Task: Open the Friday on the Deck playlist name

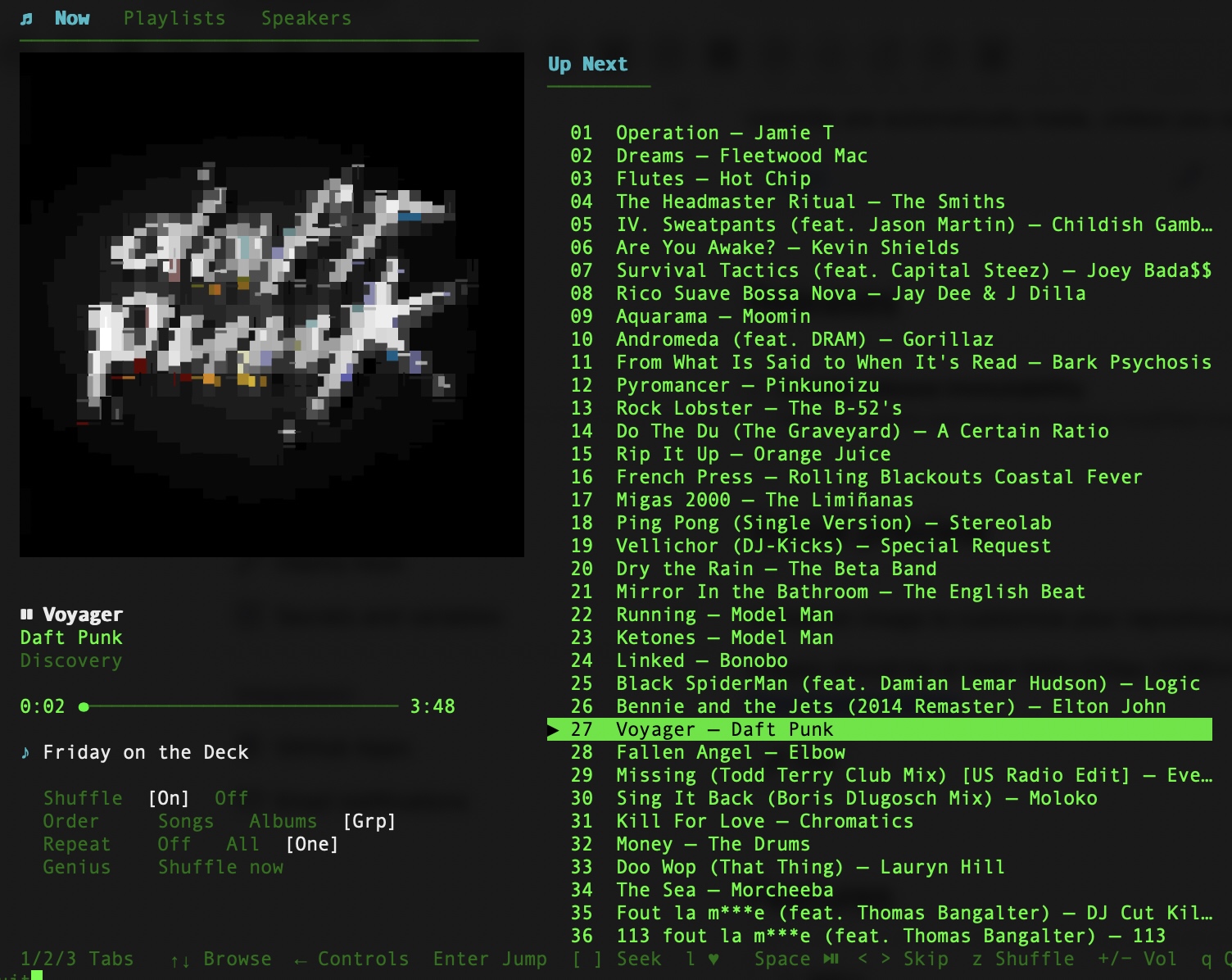Action: (x=146, y=752)
